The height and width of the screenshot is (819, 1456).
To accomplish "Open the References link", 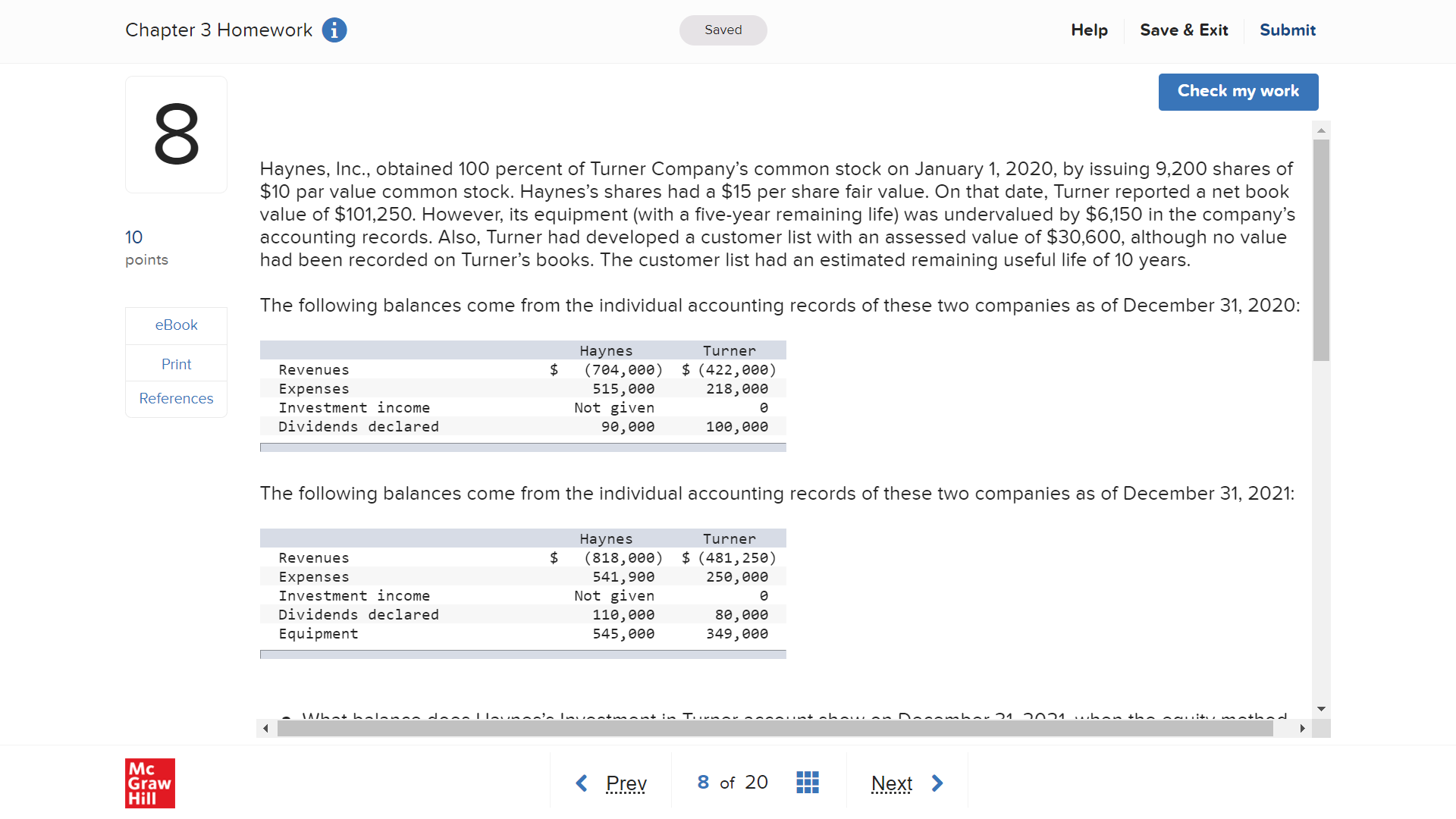I will (x=176, y=399).
